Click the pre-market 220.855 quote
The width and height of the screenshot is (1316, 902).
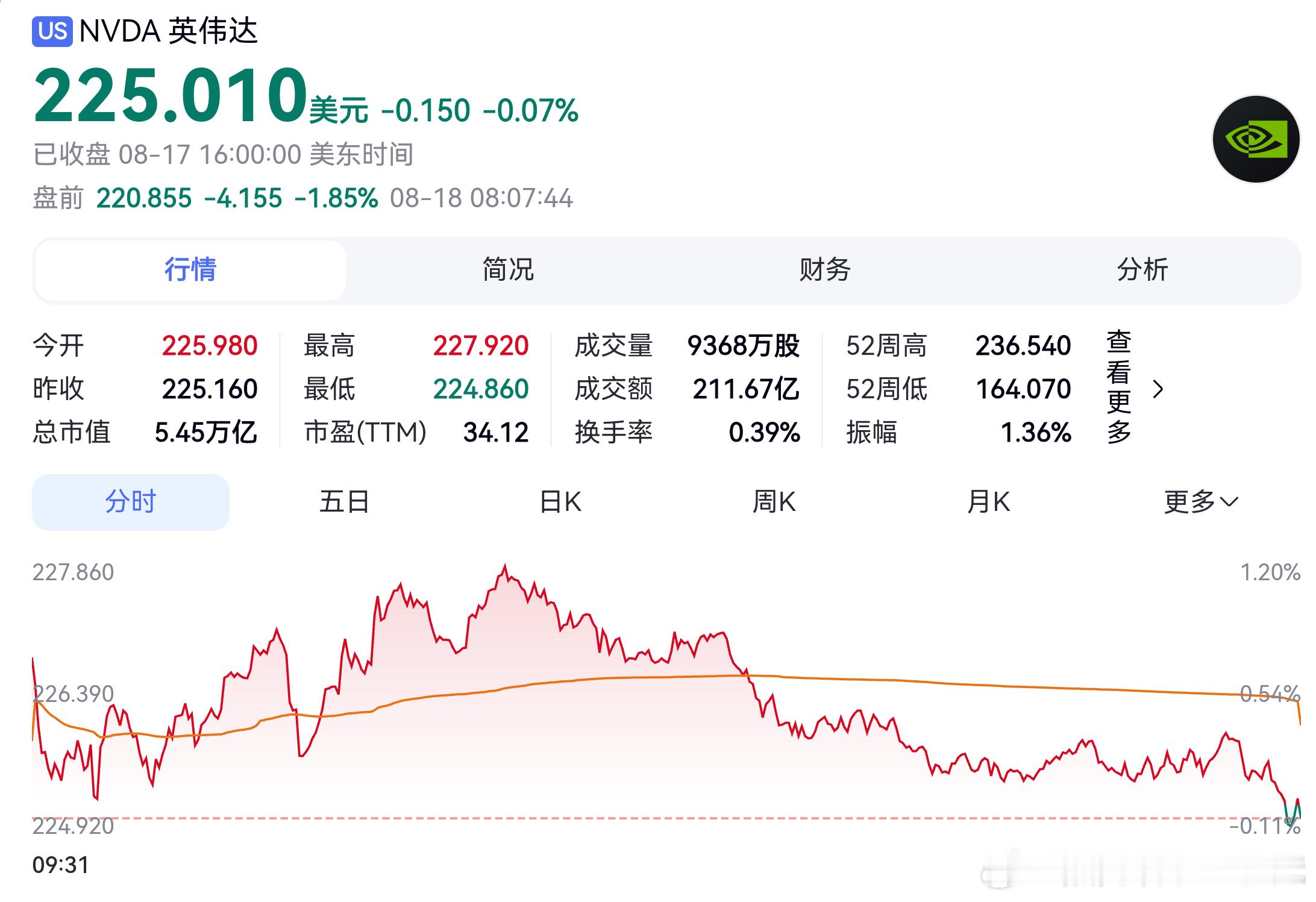click(x=144, y=198)
